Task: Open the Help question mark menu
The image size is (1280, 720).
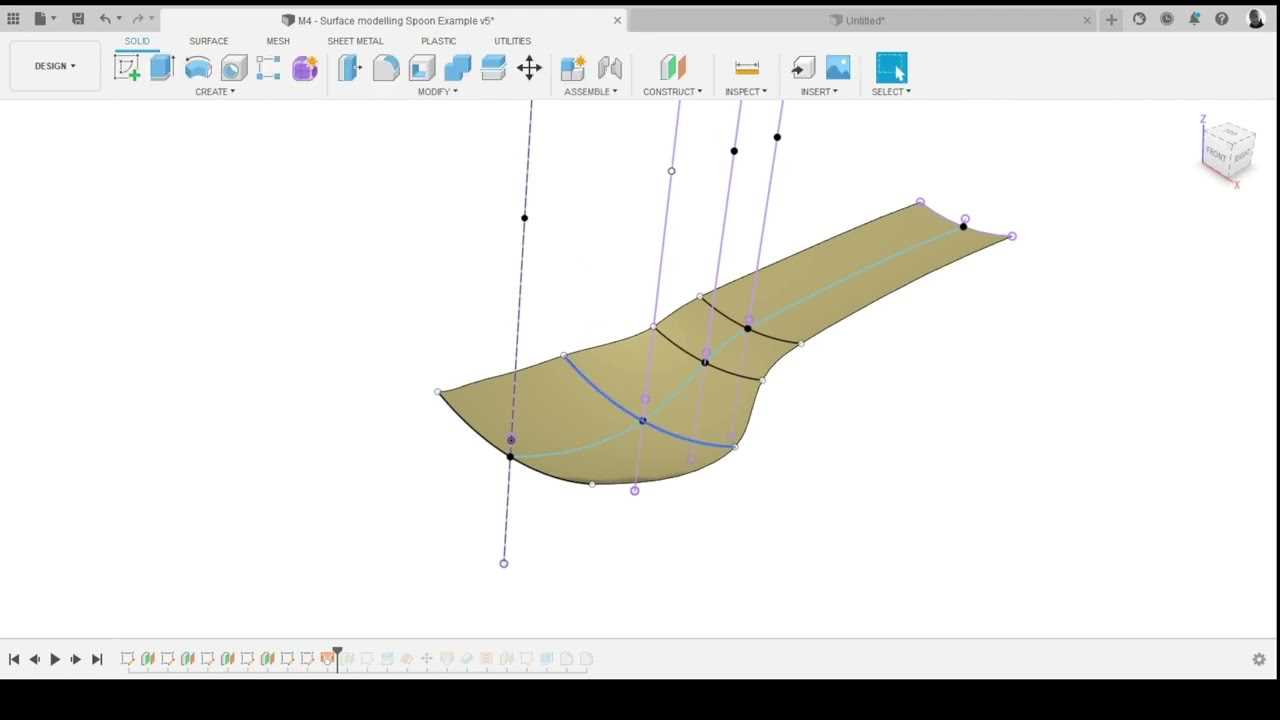Action: click(x=1221, y=19)
